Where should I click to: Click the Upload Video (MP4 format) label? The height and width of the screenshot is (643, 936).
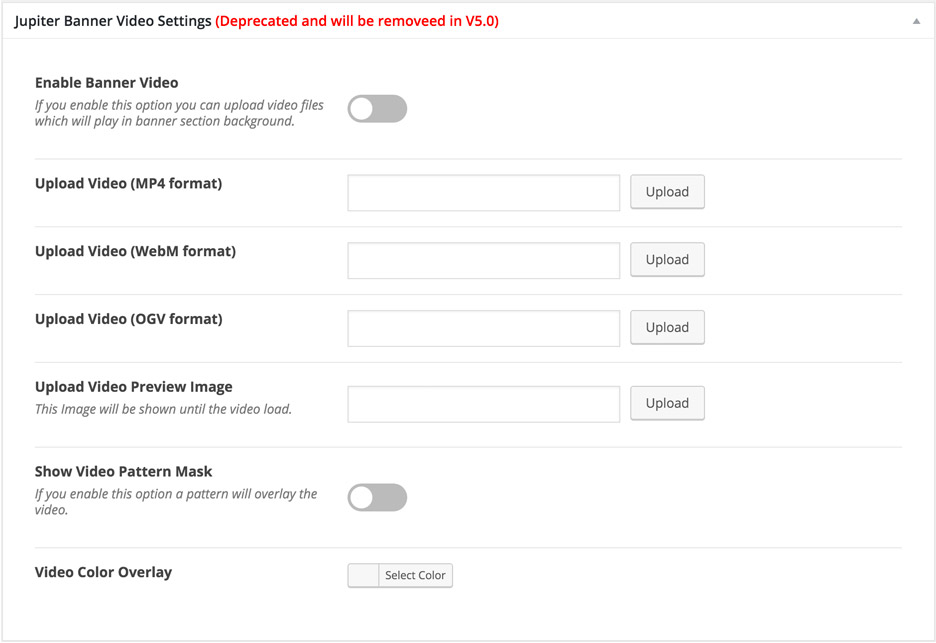coord(128,183)
